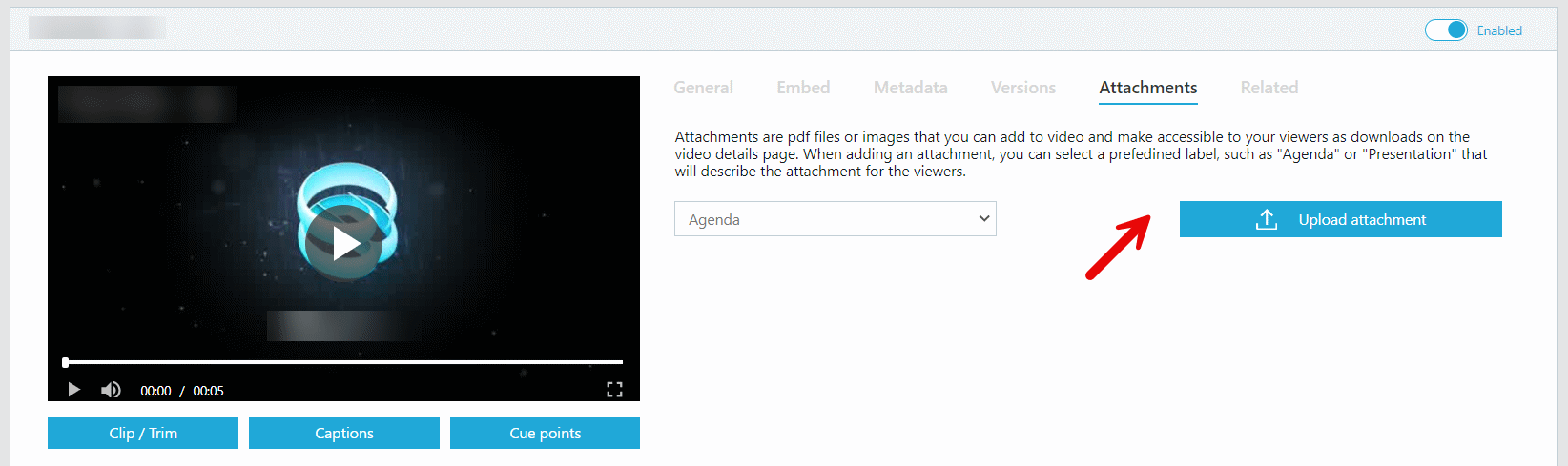The width and height of the screenshot is (1568, 466).
Task: Click the Enabled label text
Action: coord(1499,30)
